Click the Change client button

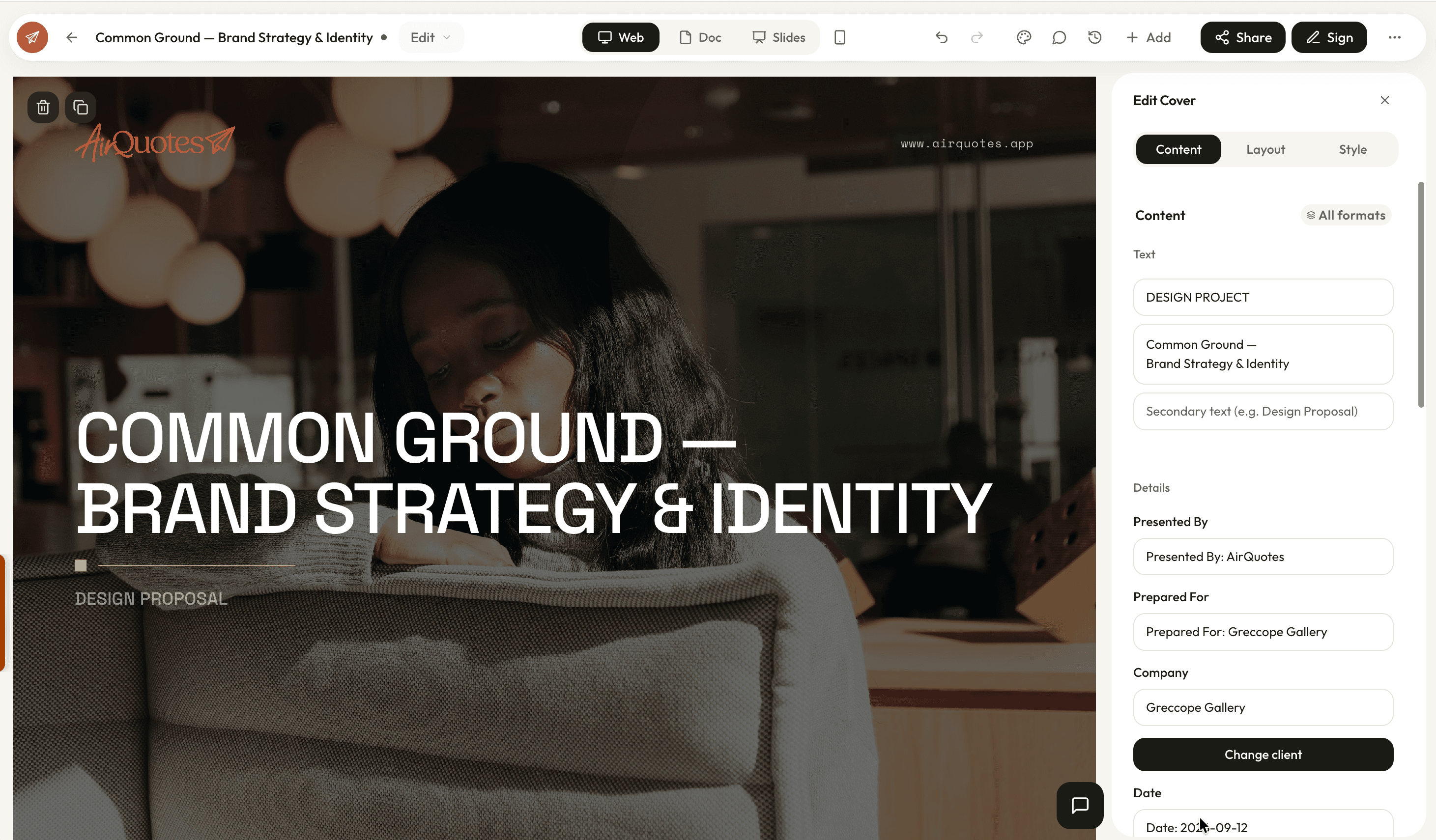coord(1264,755)
